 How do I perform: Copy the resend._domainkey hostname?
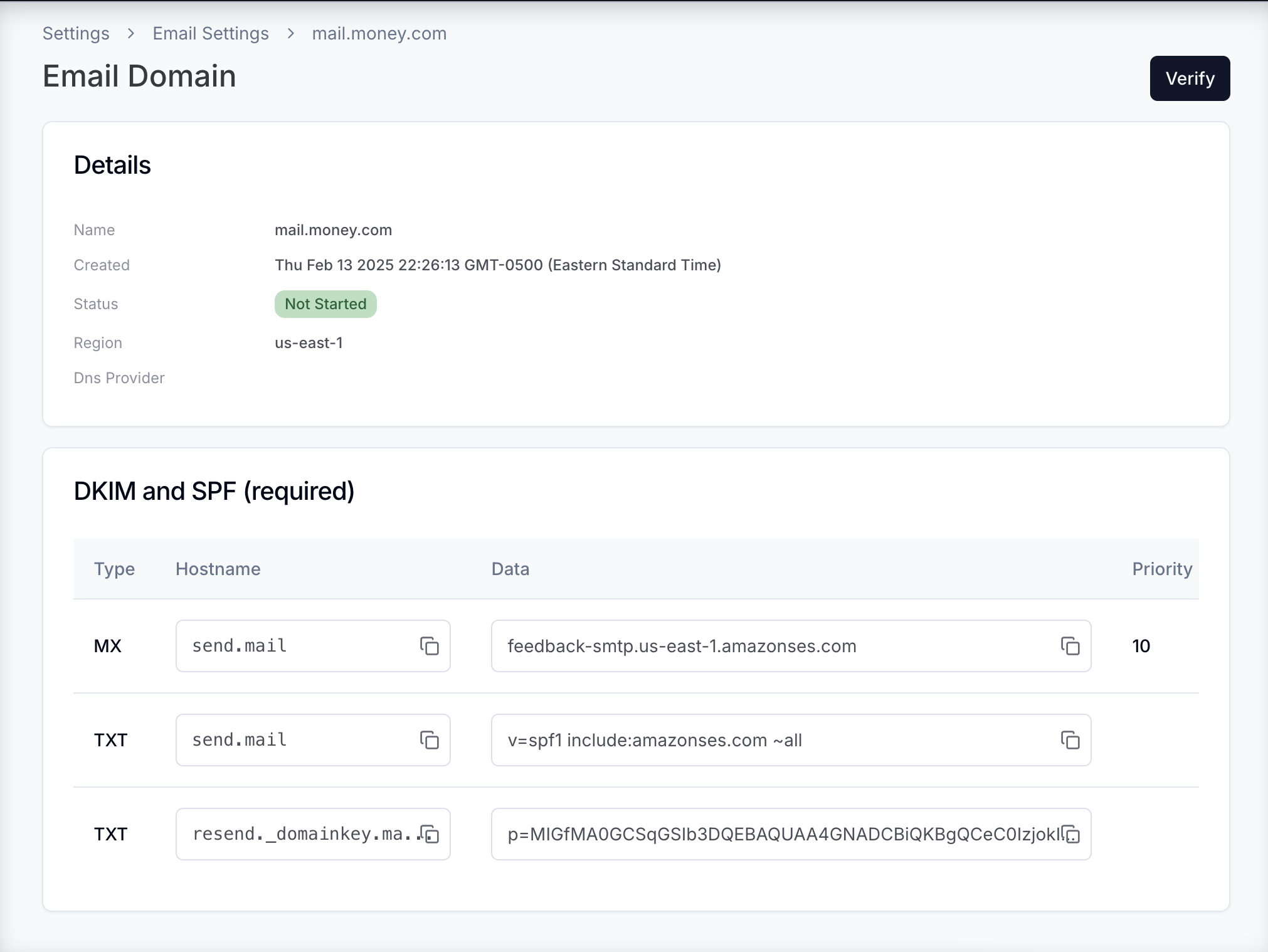[430, 834]
